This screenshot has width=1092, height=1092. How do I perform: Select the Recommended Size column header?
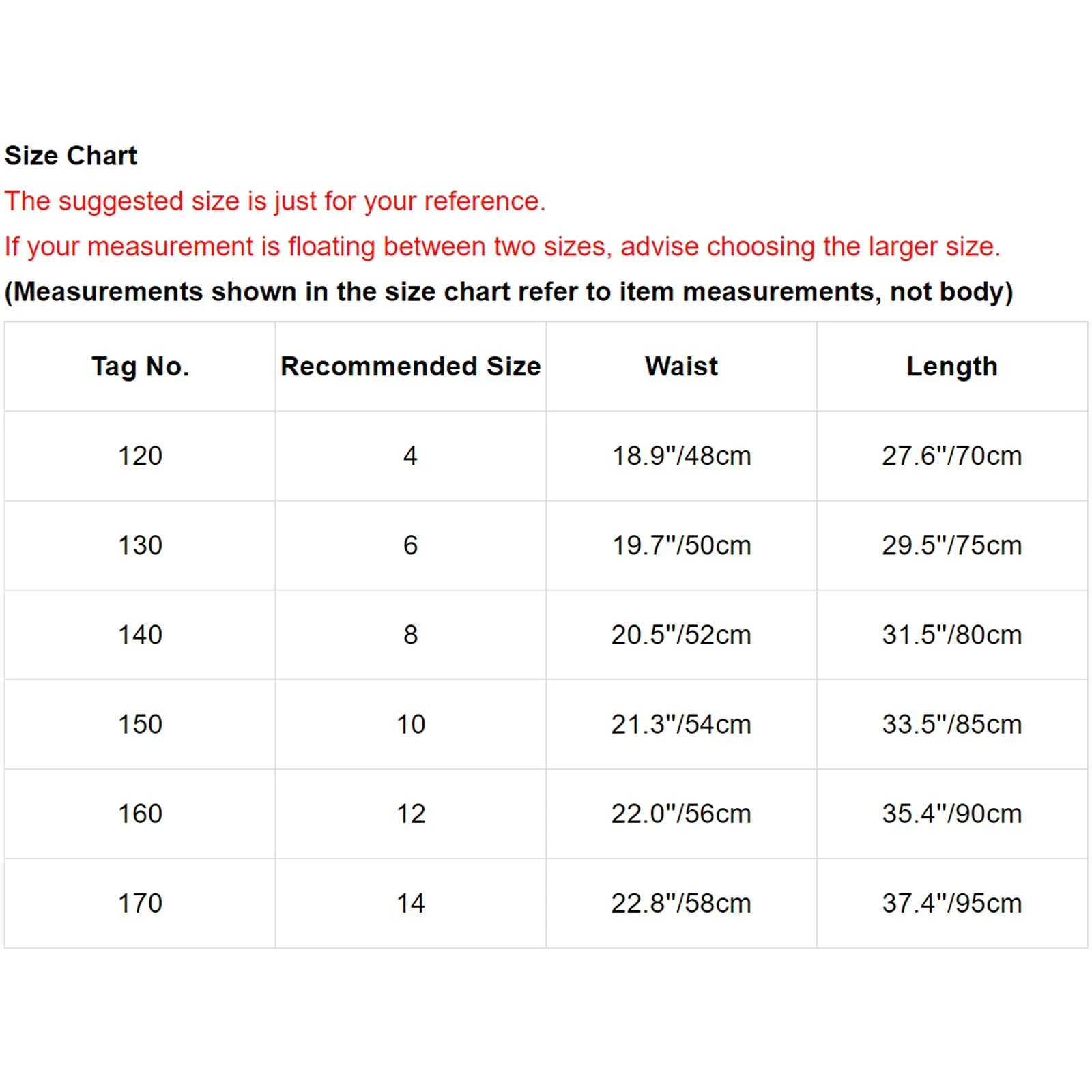tap(410, 367)
